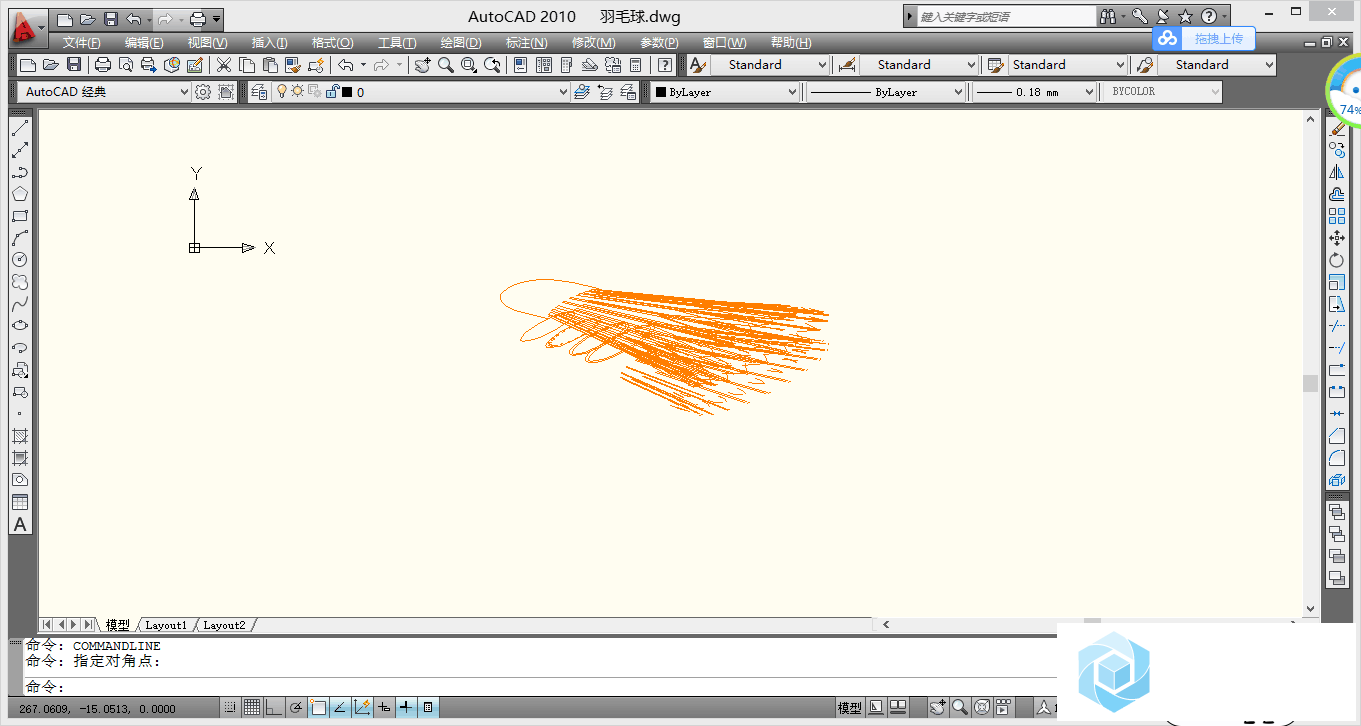Click the 模型 button in status bar

[850, 707]
